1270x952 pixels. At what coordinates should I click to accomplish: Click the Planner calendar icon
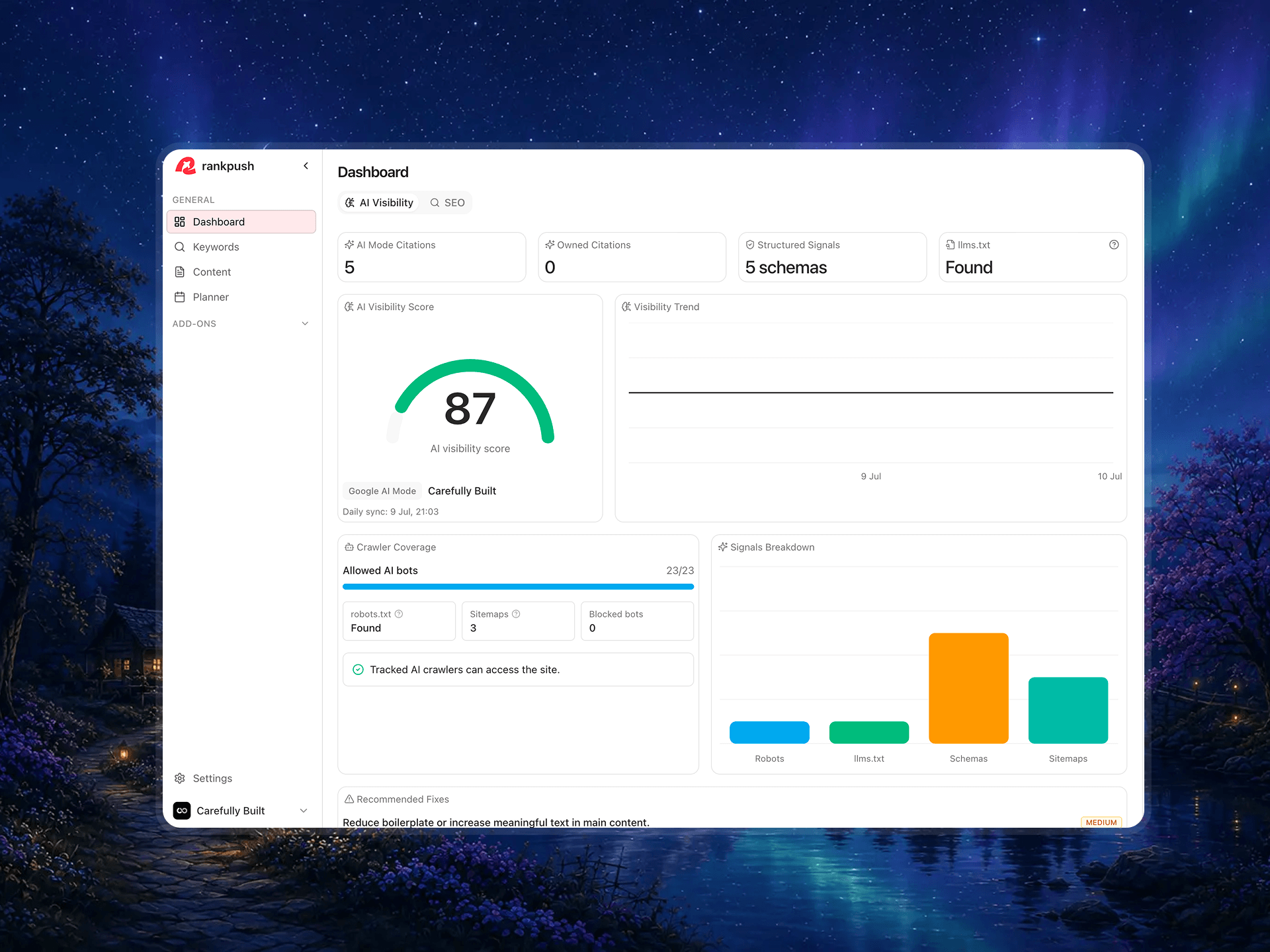coord(179,297)
